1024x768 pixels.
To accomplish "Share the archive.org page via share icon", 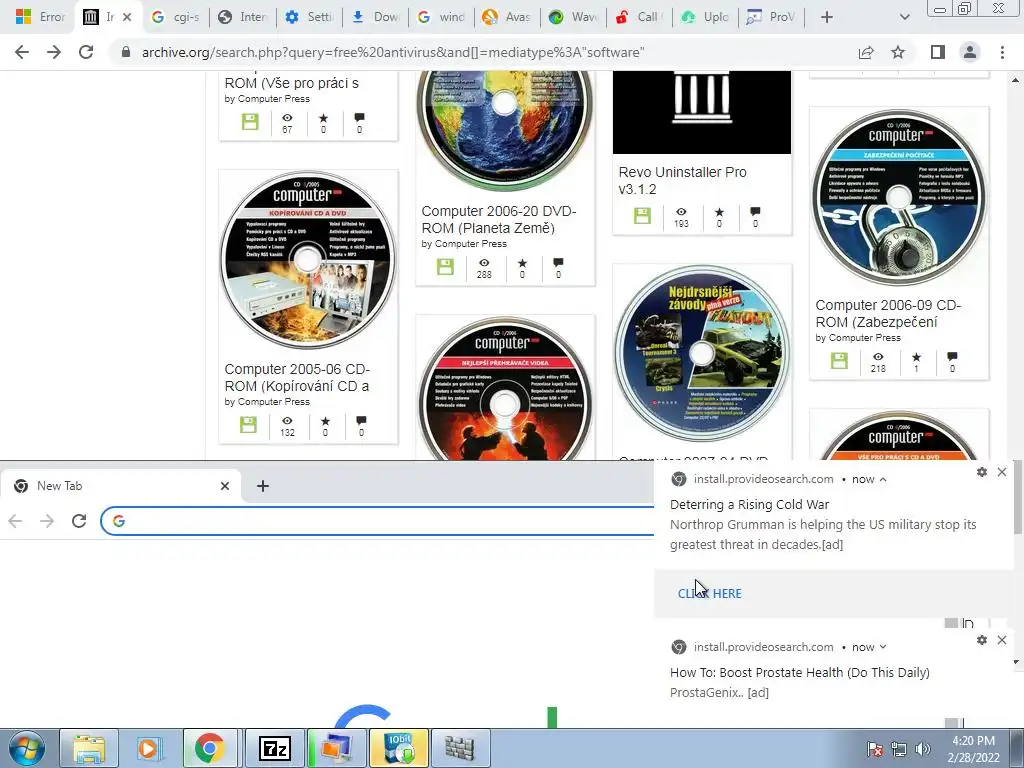I will click(x=866, y=52).
